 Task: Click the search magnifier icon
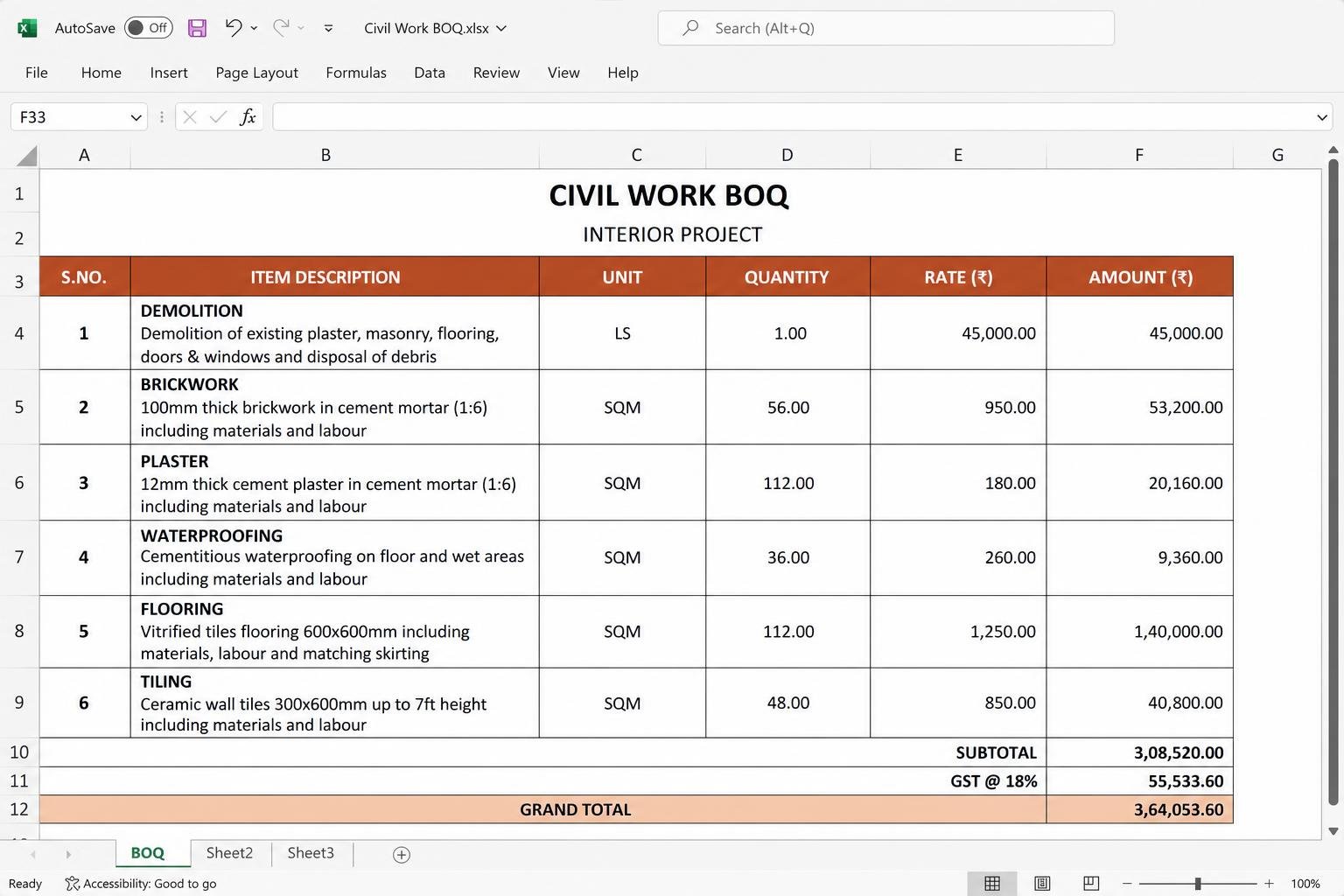(x=690, y=28)
